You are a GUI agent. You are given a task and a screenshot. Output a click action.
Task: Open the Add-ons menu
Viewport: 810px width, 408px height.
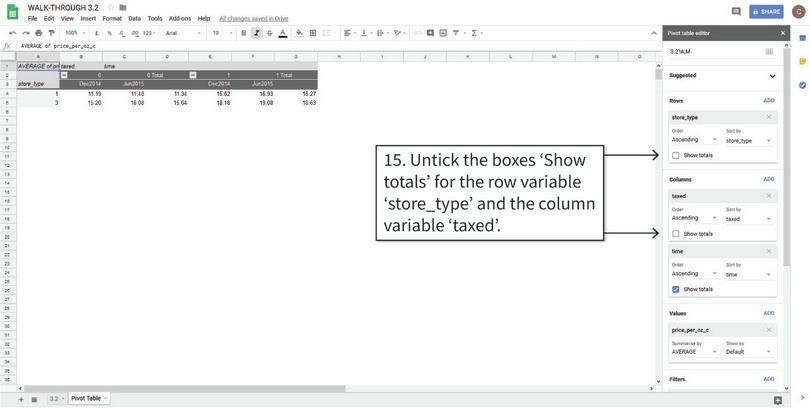point(180,19)
